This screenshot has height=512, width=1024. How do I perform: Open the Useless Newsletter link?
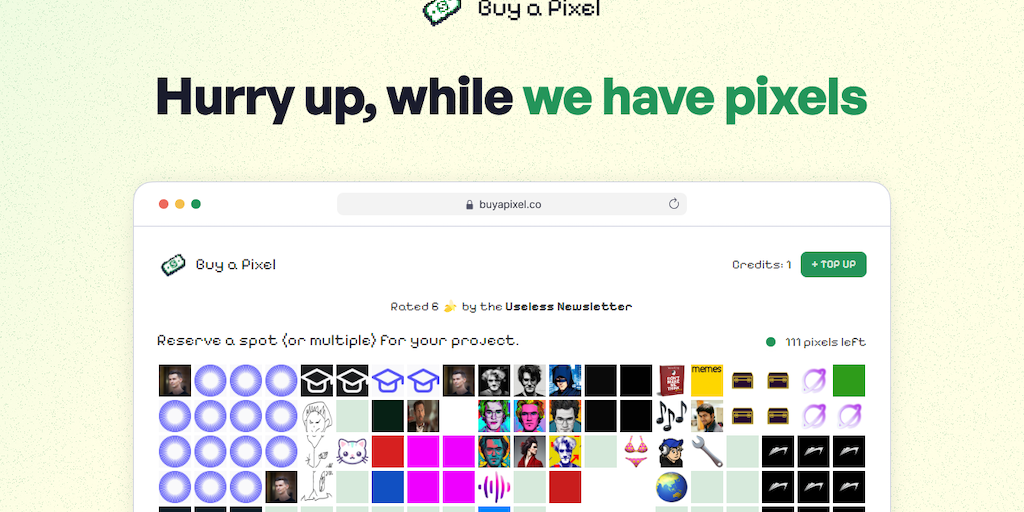coord(568,306)
